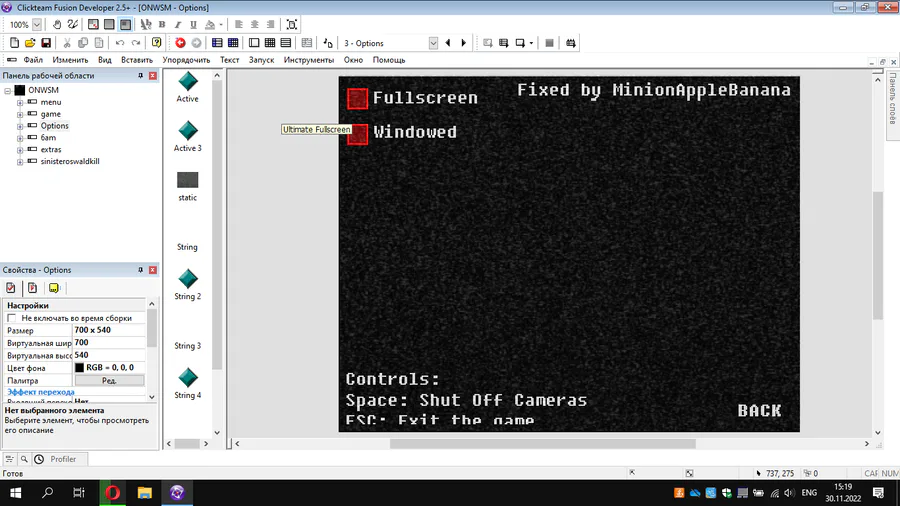
Task: Open the Profiler clock icon
Action: pyautogui.click(x=39, y=459)
